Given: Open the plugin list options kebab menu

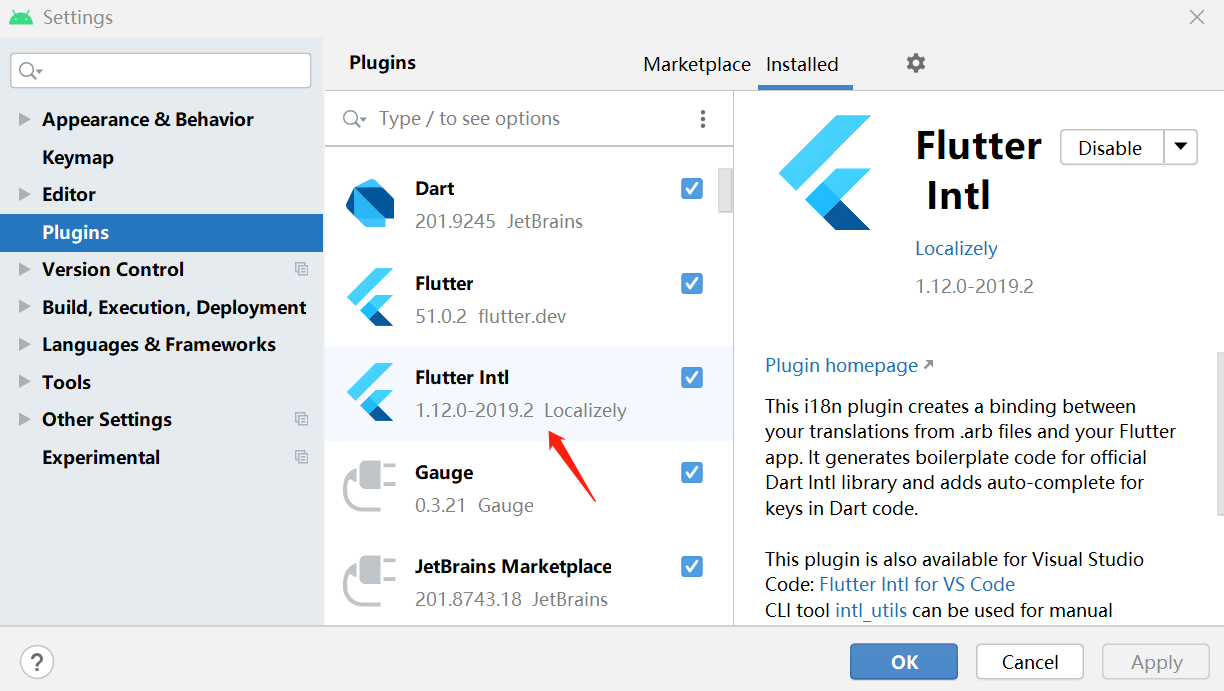Looking at the screenshot, I should [703, 118].
